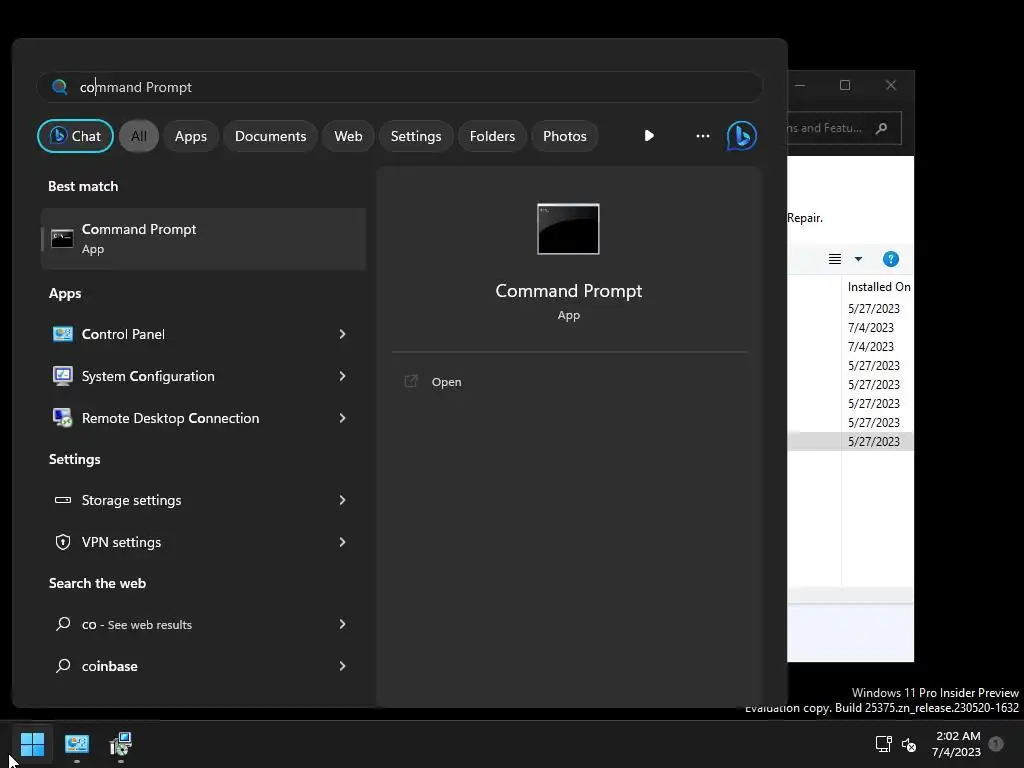The width and height of the screenshot is (1024, 768).
Task: Sort by the Installed On column header
Action: (878, 287)
